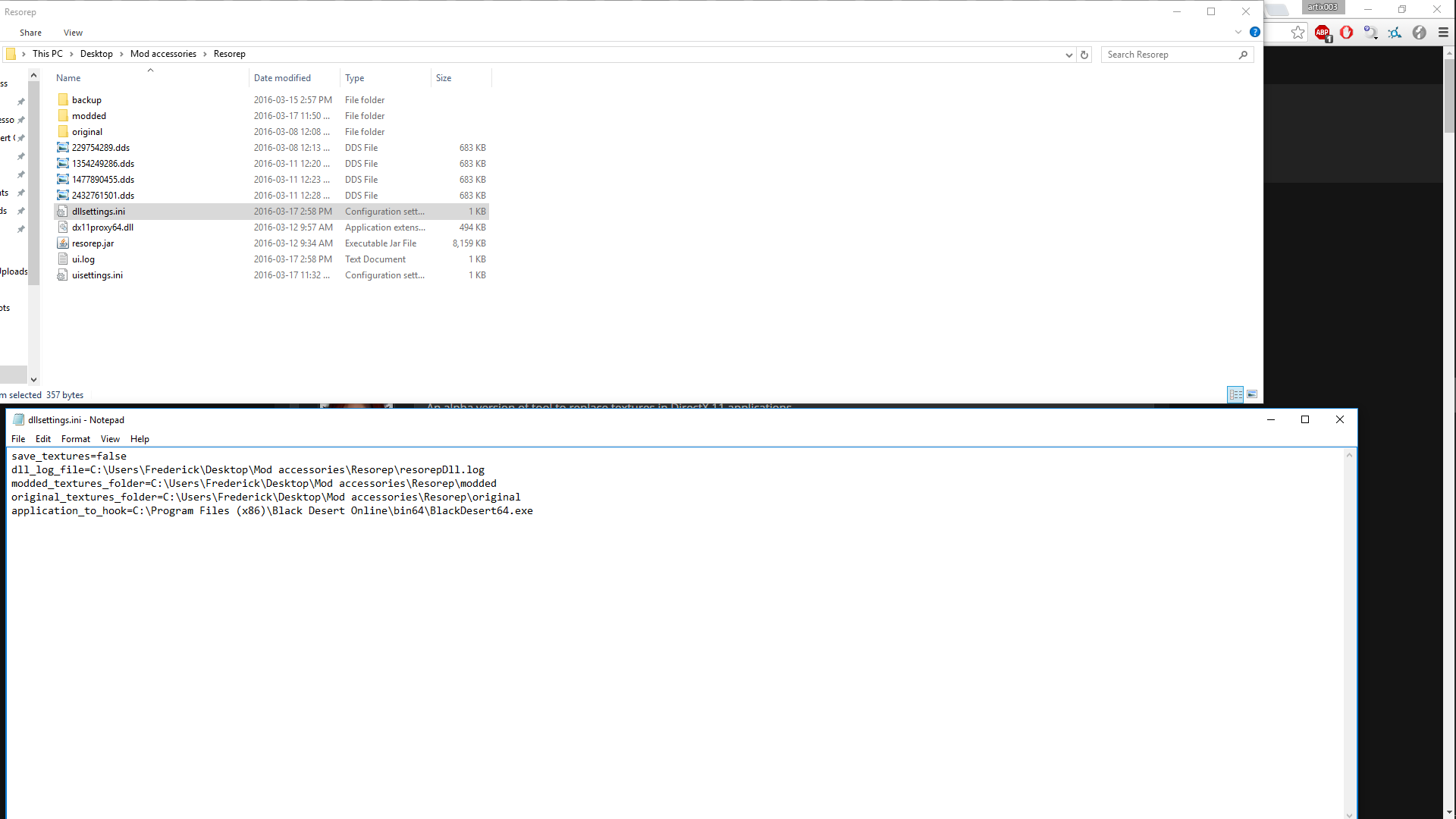Expand the breadcrumb arrow after Desktop
The width and height of the screenshot is (1456, 819).
[x=121, y=54]
